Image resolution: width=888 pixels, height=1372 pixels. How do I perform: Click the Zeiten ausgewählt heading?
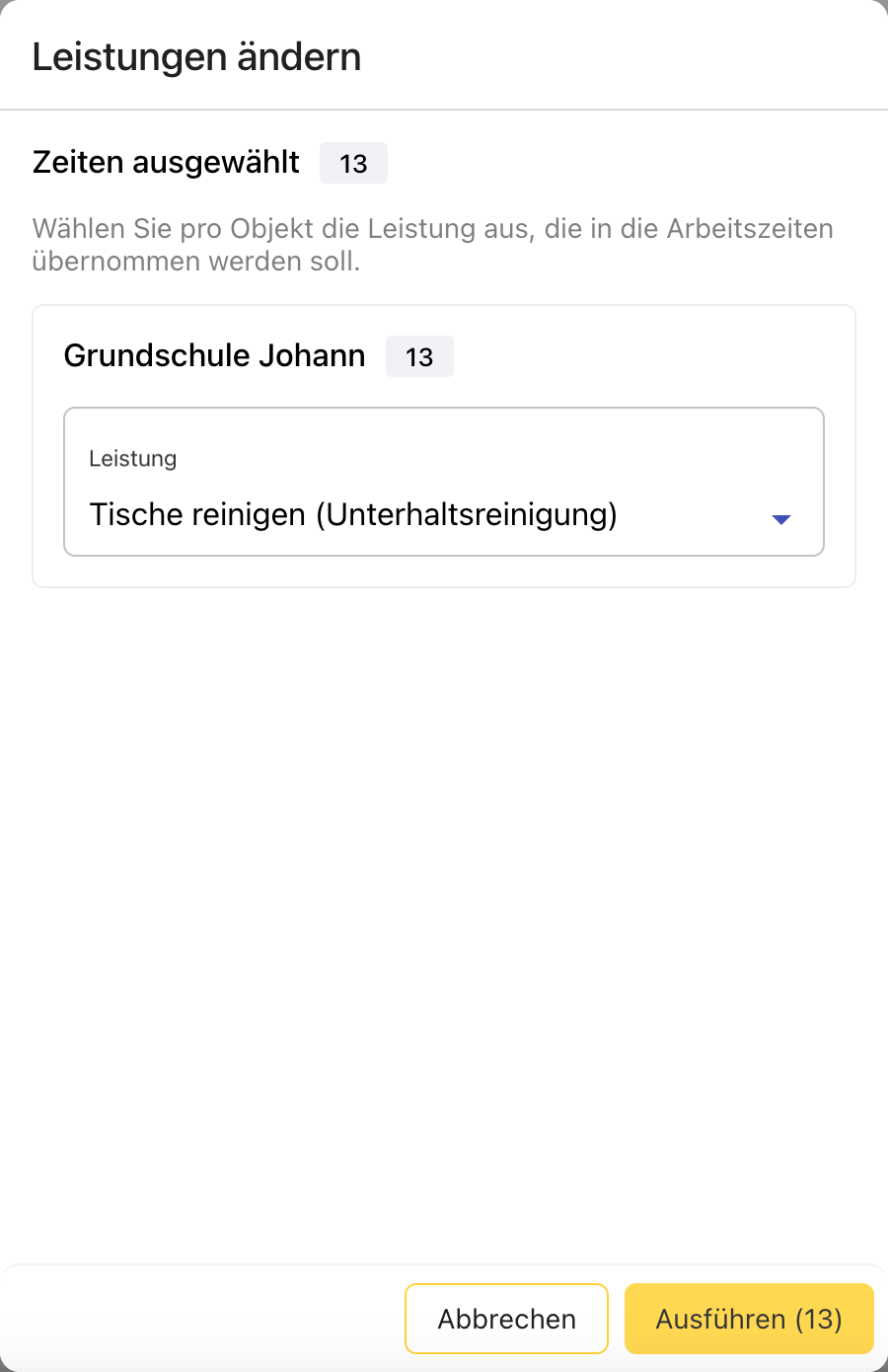tap(166, 162)
